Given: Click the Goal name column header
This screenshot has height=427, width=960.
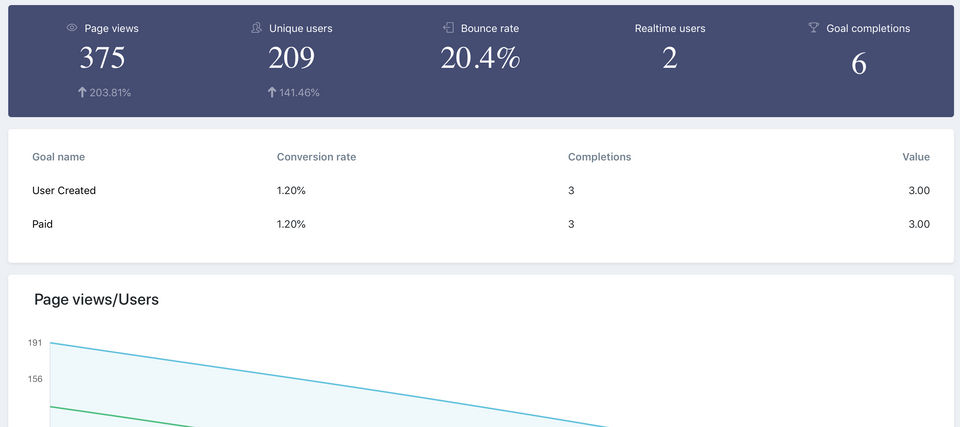Looking at the screenshot, I should click(x=58, y=157).
